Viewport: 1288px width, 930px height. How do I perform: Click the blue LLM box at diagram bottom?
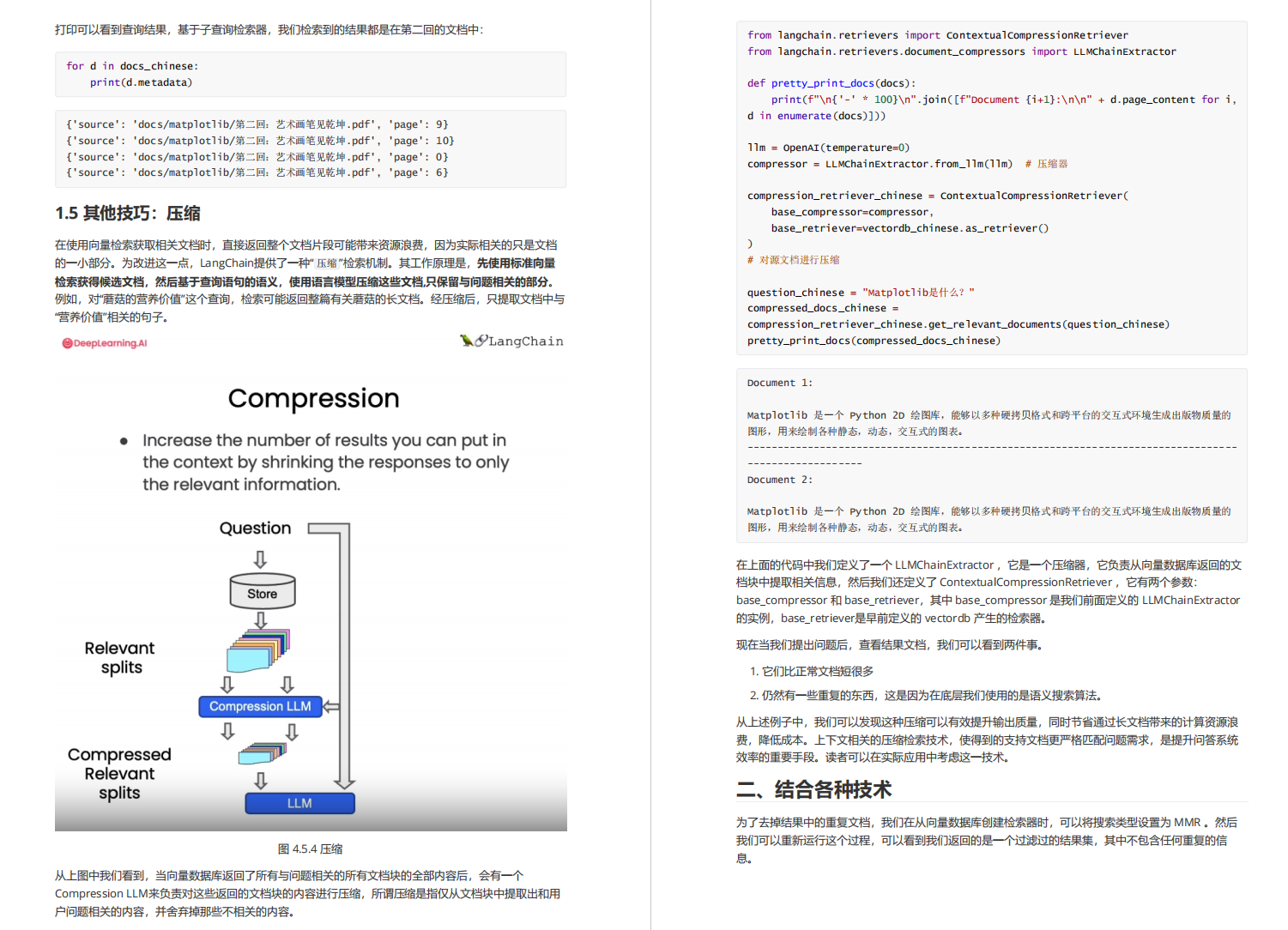tap(299, 803)
